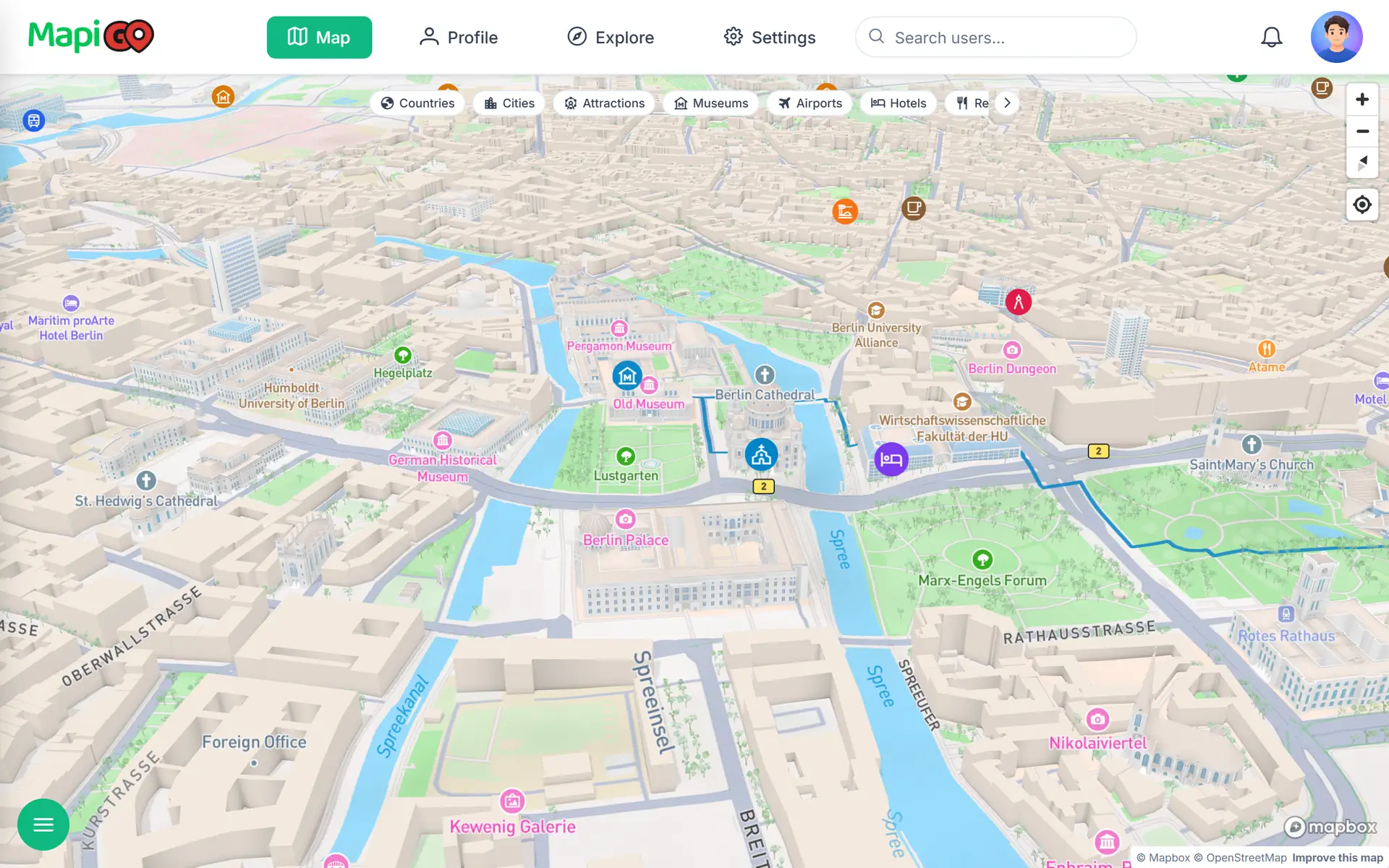
Task: Reset map bearing with compass arrow
Action: point(1362,163)
